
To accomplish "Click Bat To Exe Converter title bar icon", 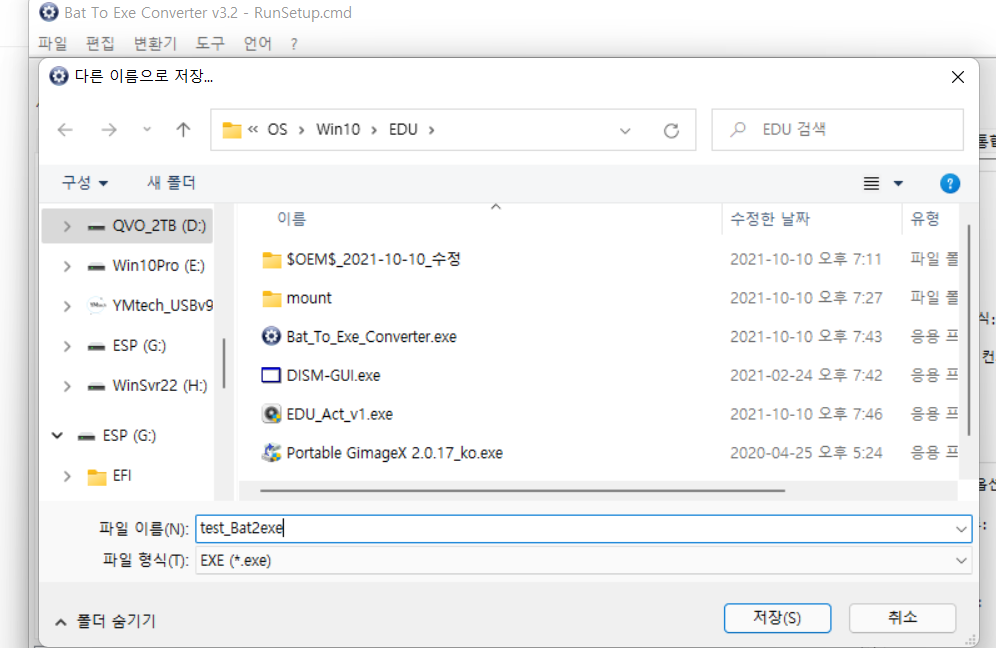I will point(49,12).
